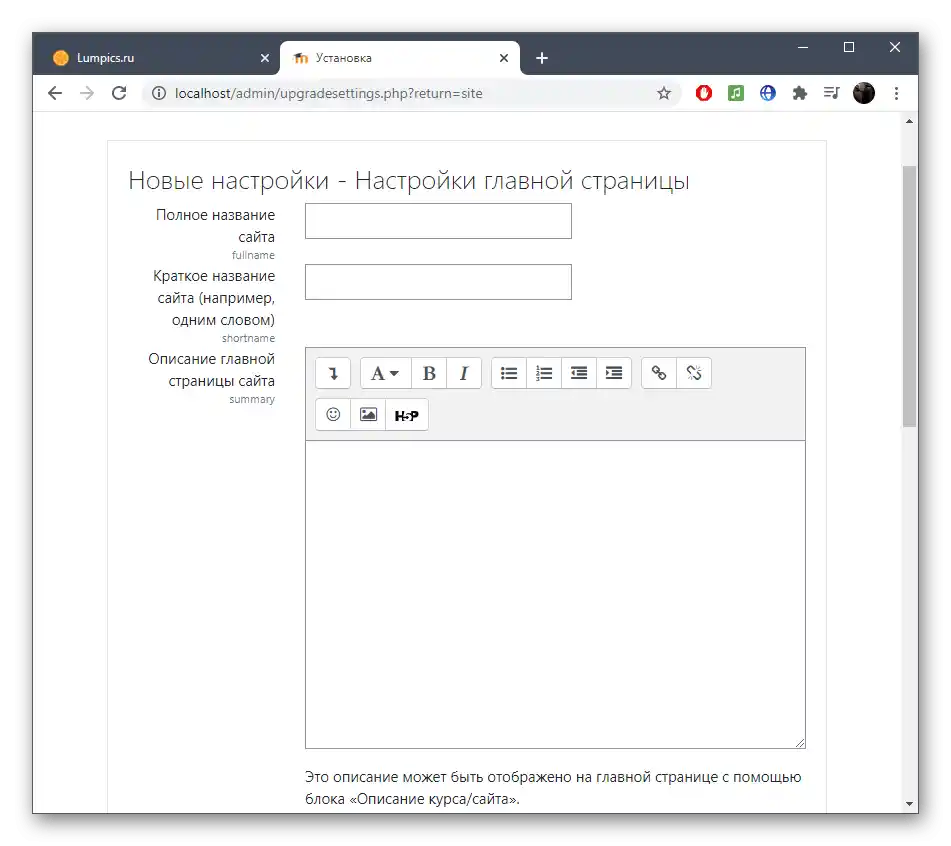This screenshot has height=846, width=951.
Task: Switch to the Lumpics.ru browser tab
Action: pos(158,58)
